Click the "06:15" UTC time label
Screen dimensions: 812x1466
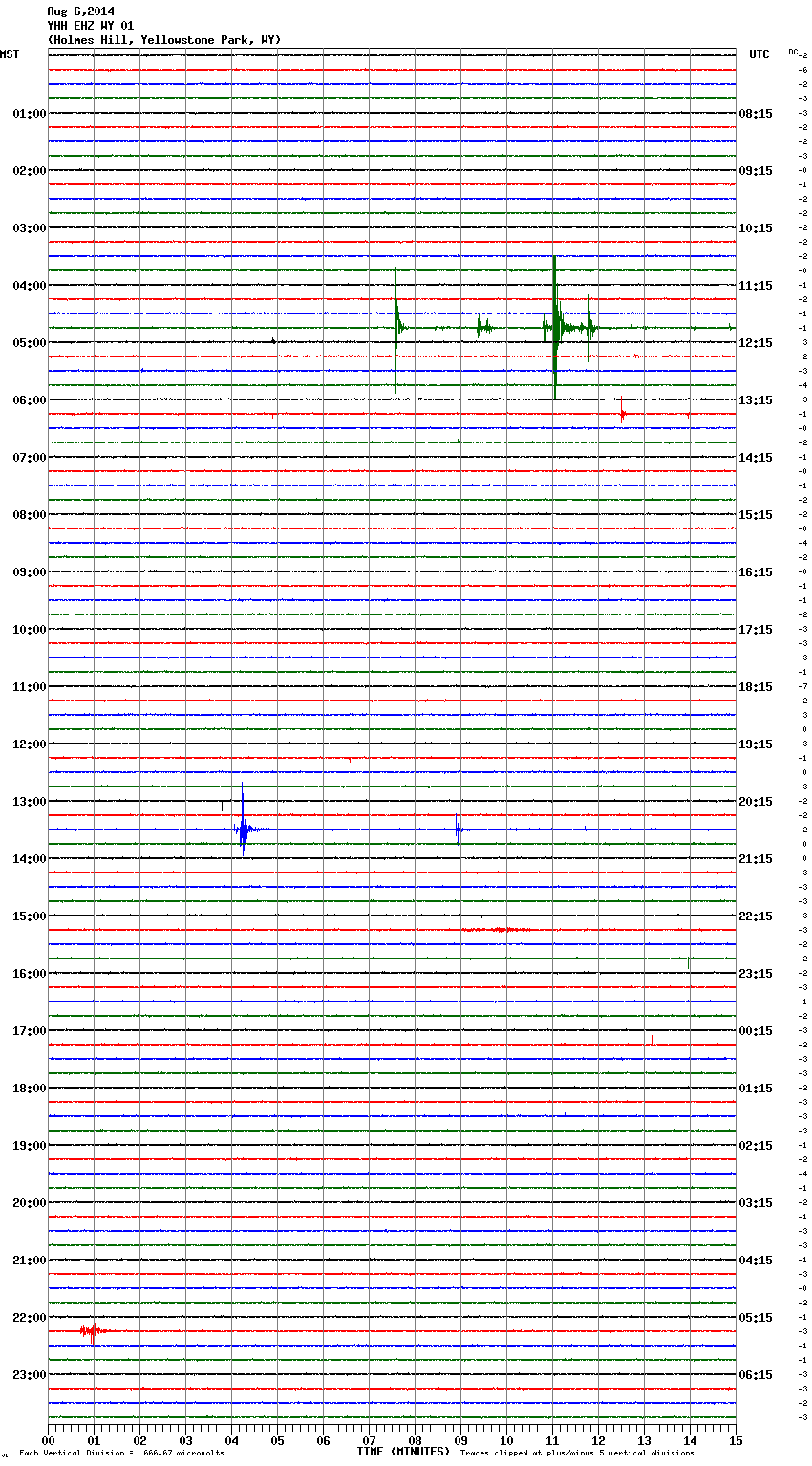point(756,1375)
